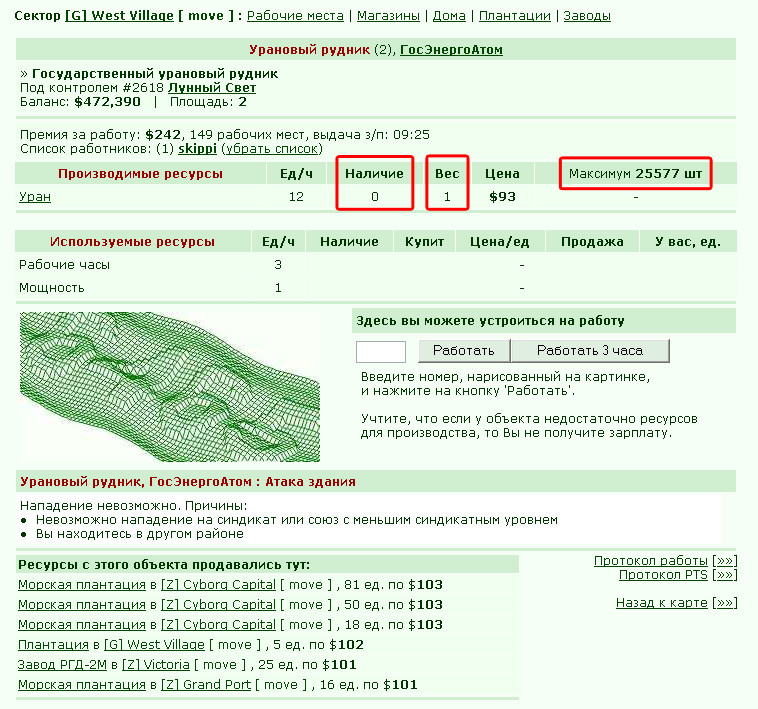Click the Работать button
The image size is (758, 709).
464,350
